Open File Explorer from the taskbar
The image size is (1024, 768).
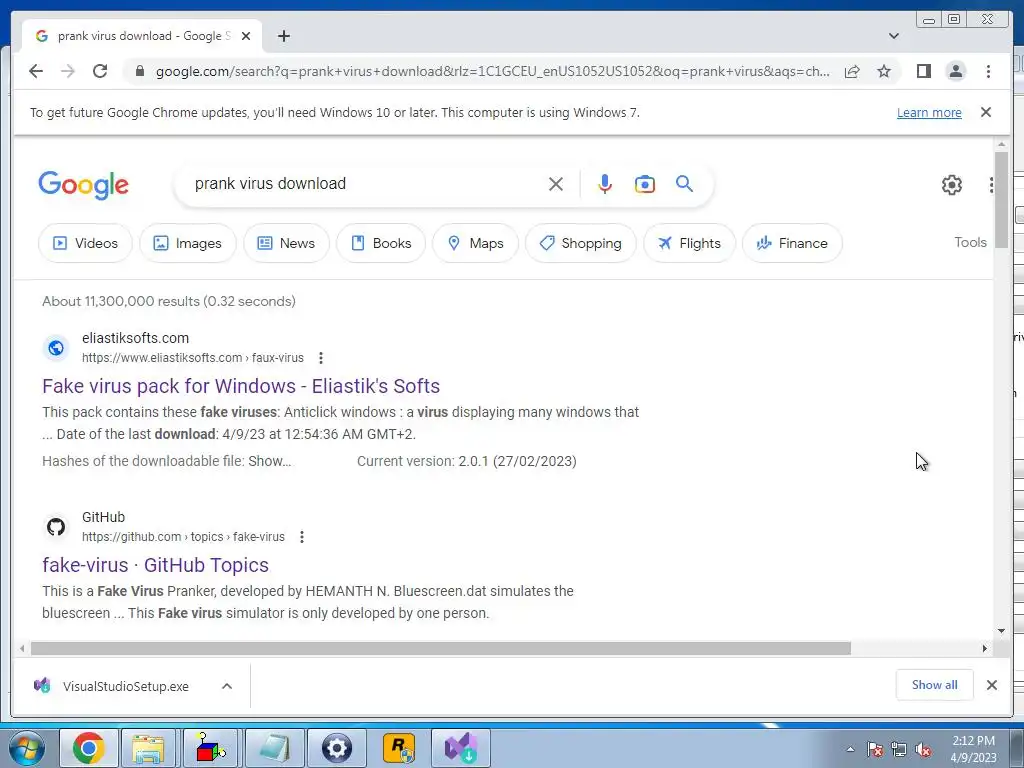coord(149,748)
